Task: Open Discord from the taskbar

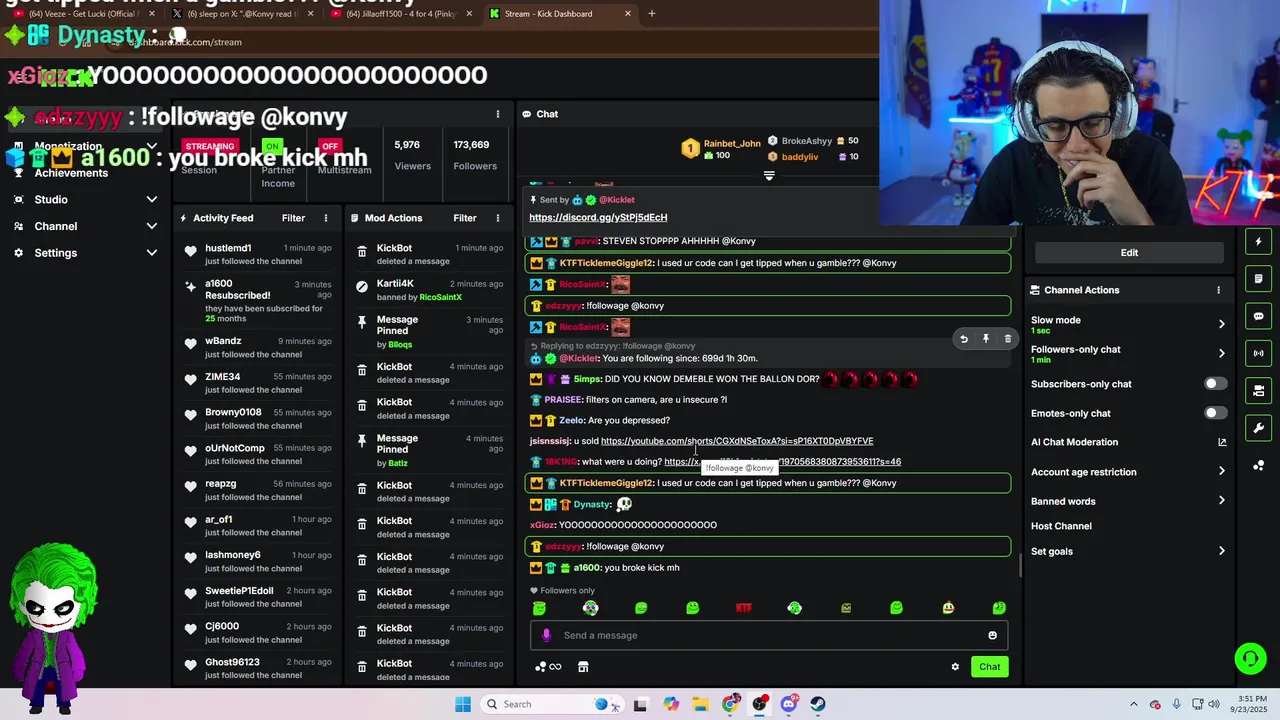Action: pyautogui.click(x=789, y=704)
